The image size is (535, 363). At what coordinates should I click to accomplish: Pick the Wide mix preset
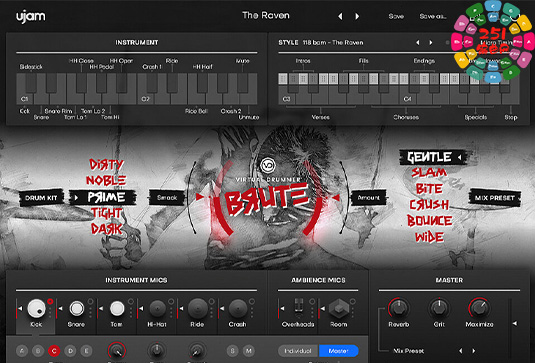click(x=429, y=237)
